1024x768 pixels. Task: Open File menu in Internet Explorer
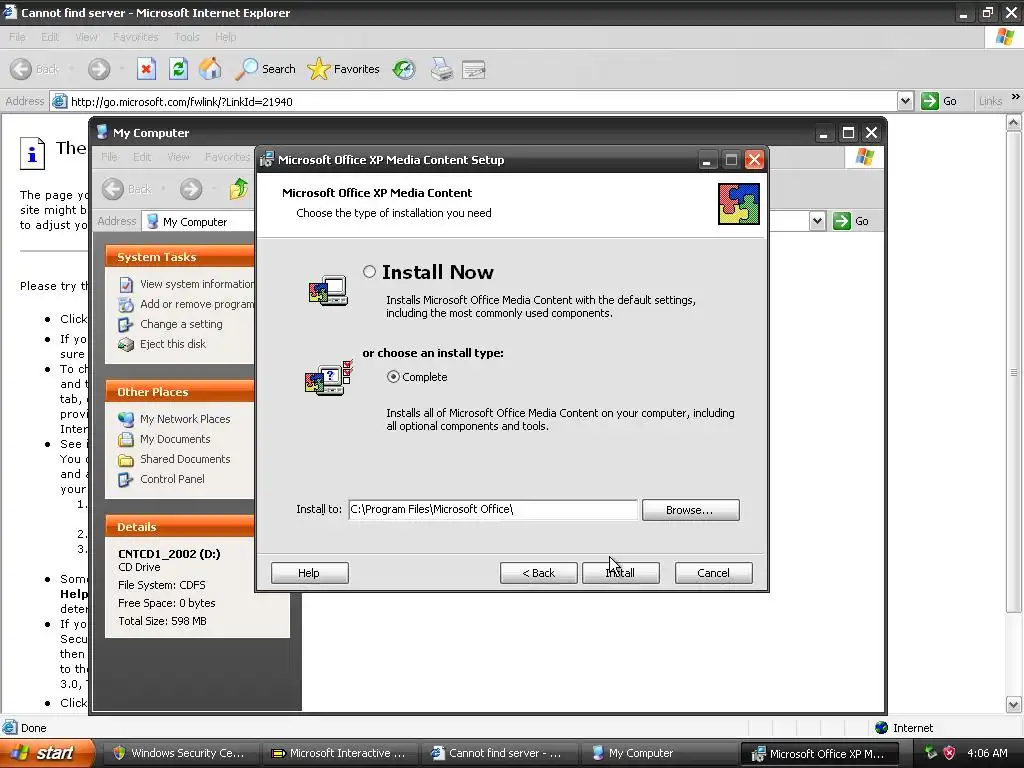[x=17, y=37]
